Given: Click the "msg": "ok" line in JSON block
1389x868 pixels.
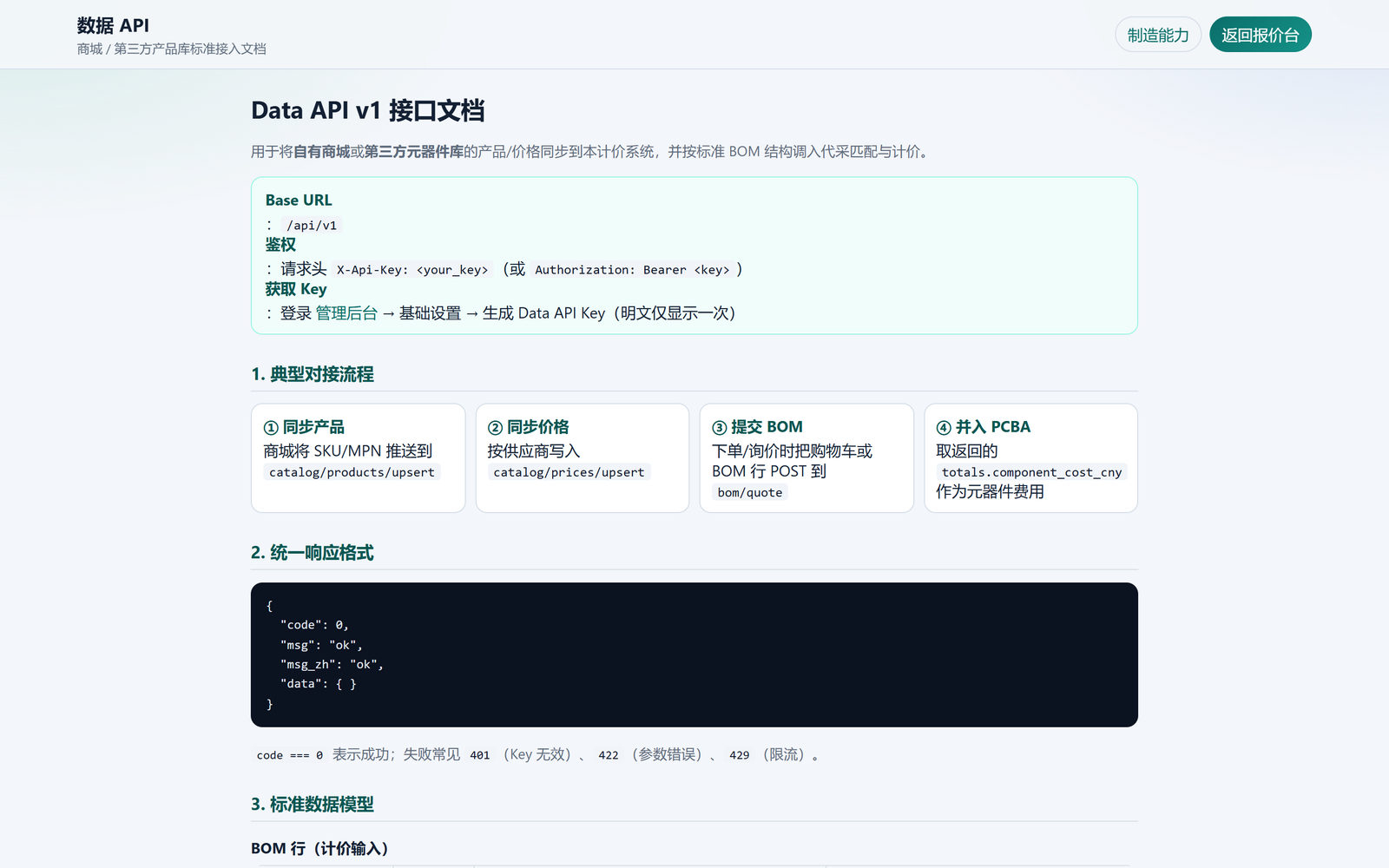Looking at the screenshot, I should [321, 645].
